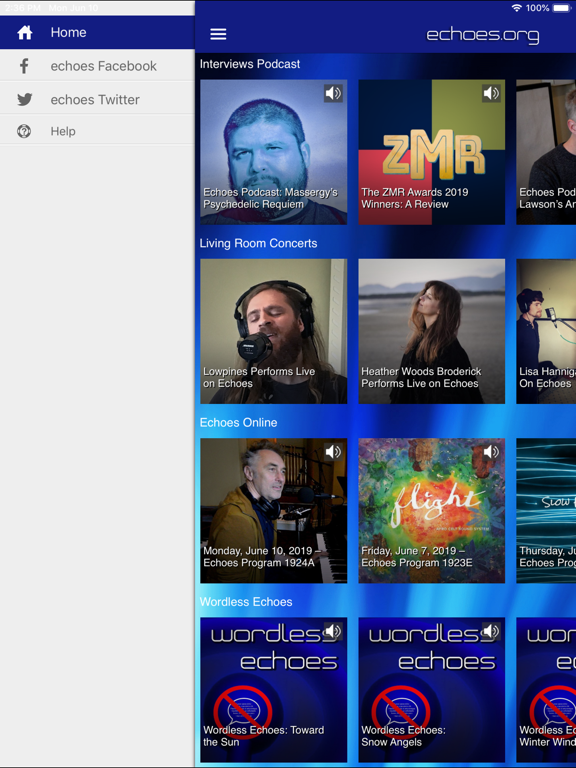The height and width of the screenshot is (768, 576).
Task: Open Wordless Echoes section heading
Action: coord(246,601)
